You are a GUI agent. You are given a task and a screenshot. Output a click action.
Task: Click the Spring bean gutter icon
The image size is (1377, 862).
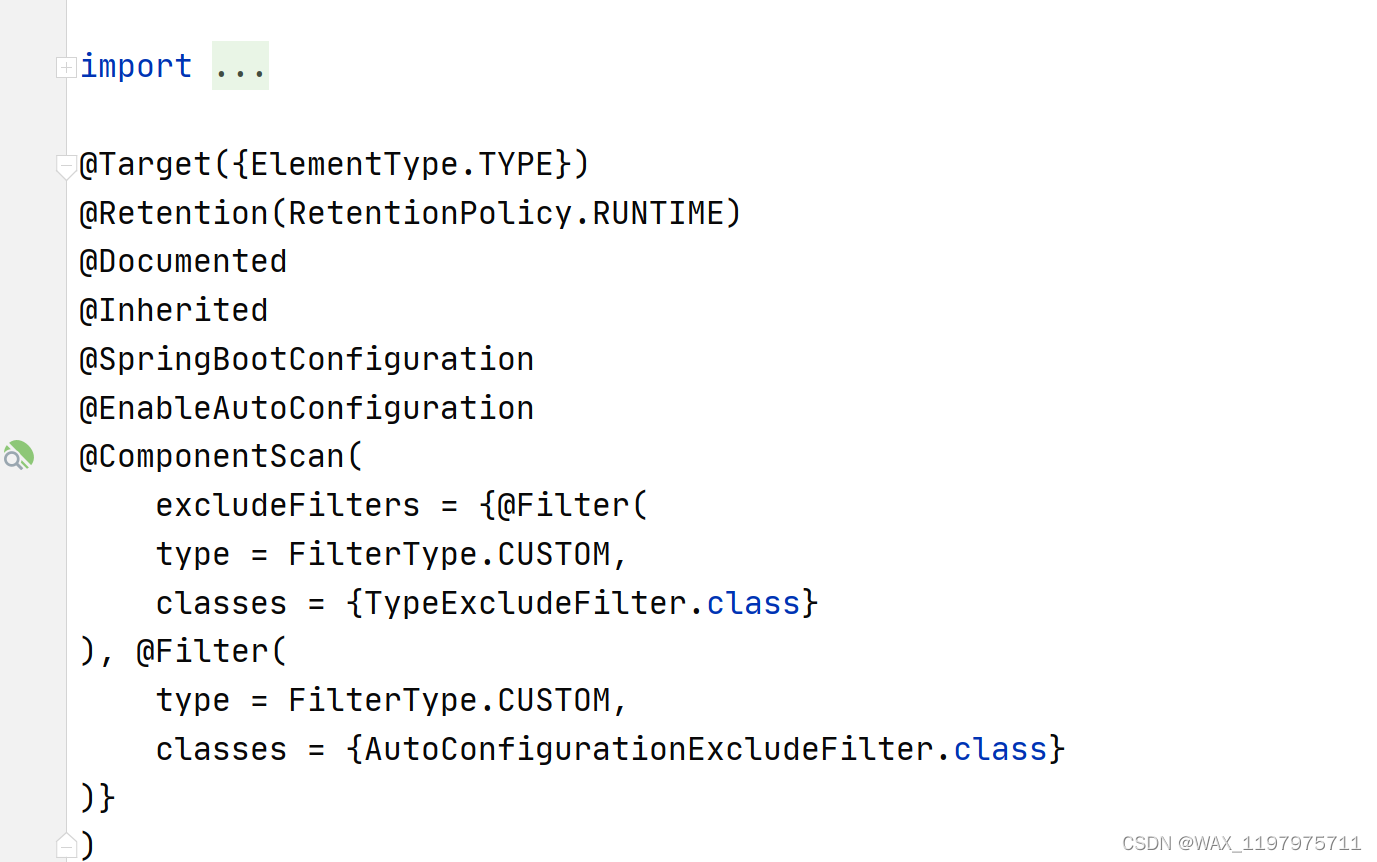pyautogui.click(x=18, y=456)
